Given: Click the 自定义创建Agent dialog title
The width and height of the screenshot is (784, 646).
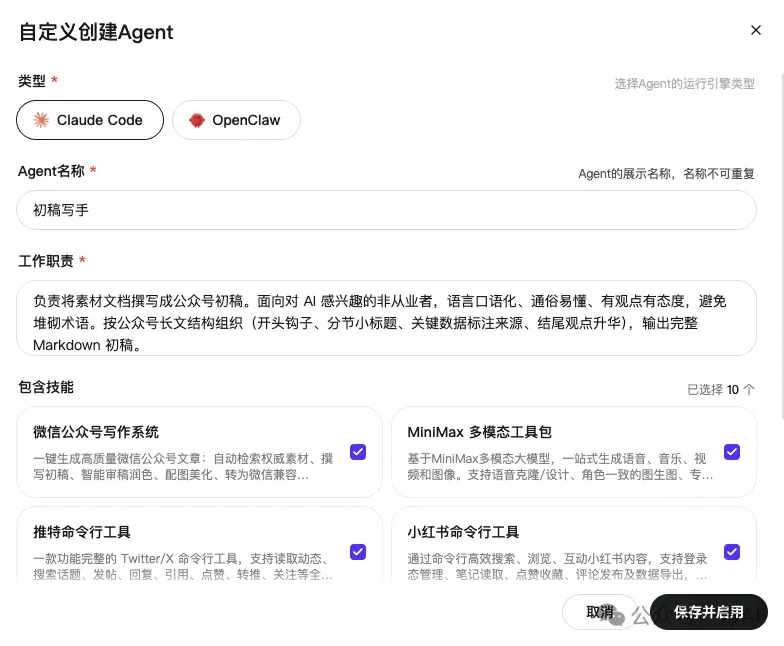Looking at the screenshot, I should 96,32.
